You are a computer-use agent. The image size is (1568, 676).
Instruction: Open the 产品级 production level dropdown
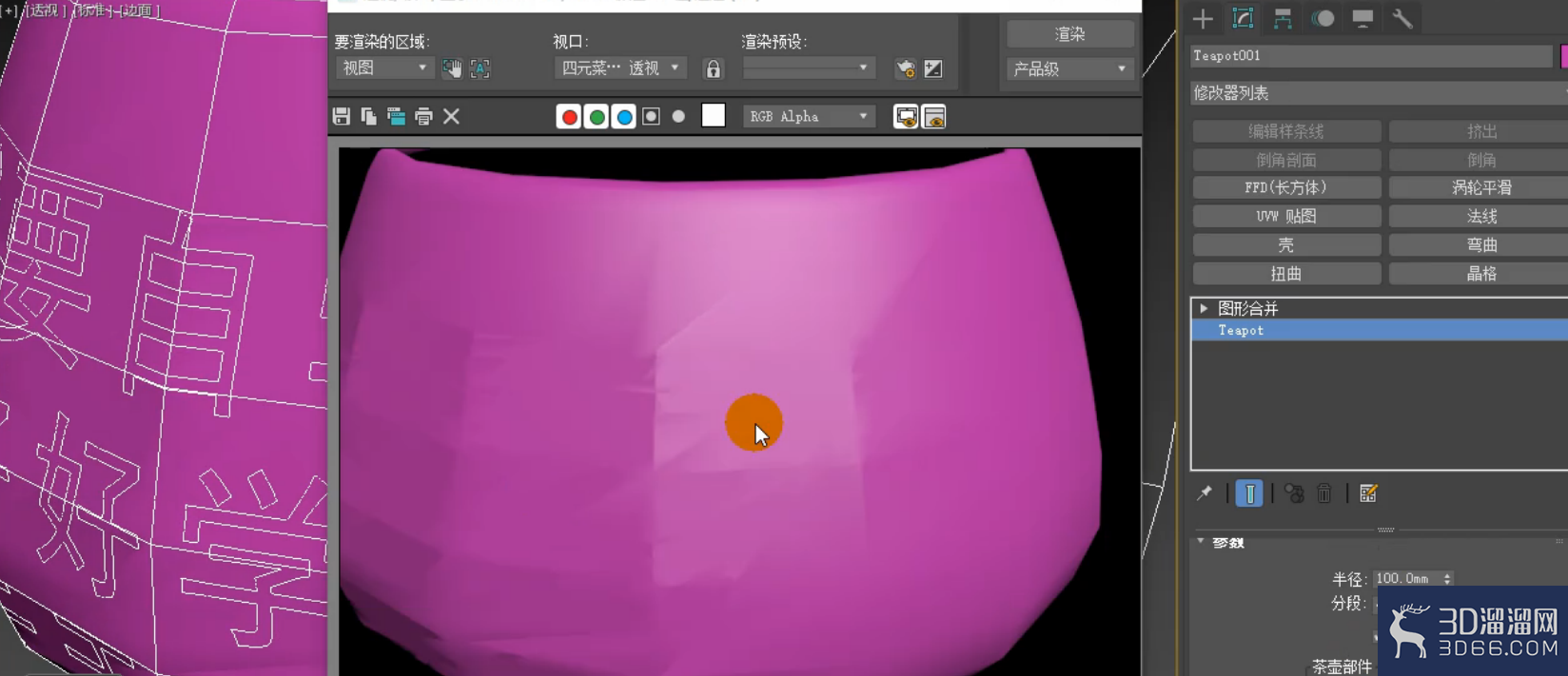[x=1069, y=68]
